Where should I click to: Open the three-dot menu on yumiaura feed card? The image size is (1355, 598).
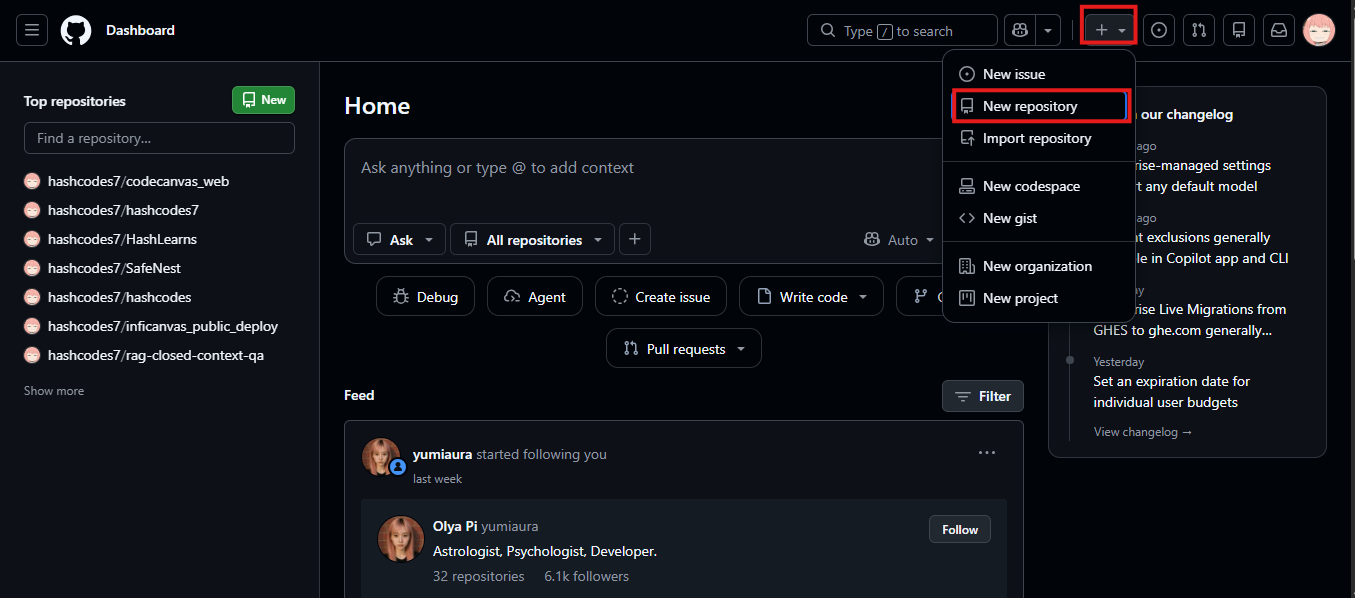987,453
